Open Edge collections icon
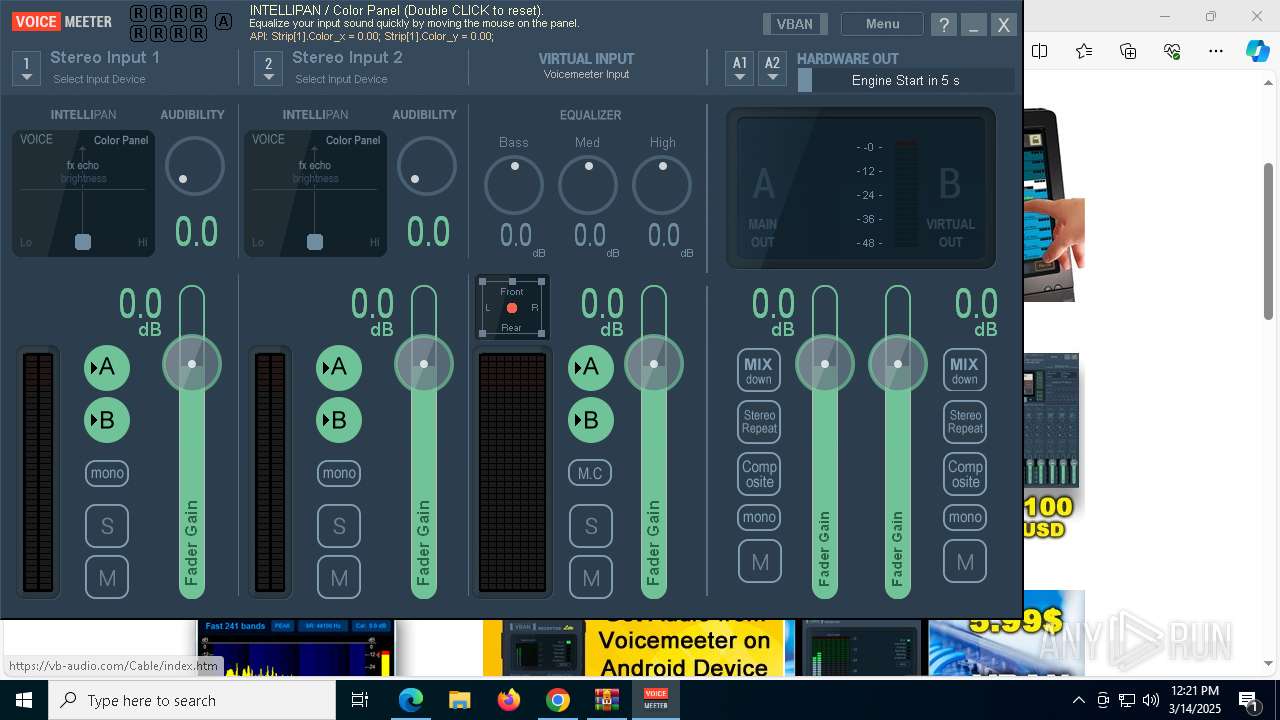This screenshot has height=720, width=1280. (1128, 51)
